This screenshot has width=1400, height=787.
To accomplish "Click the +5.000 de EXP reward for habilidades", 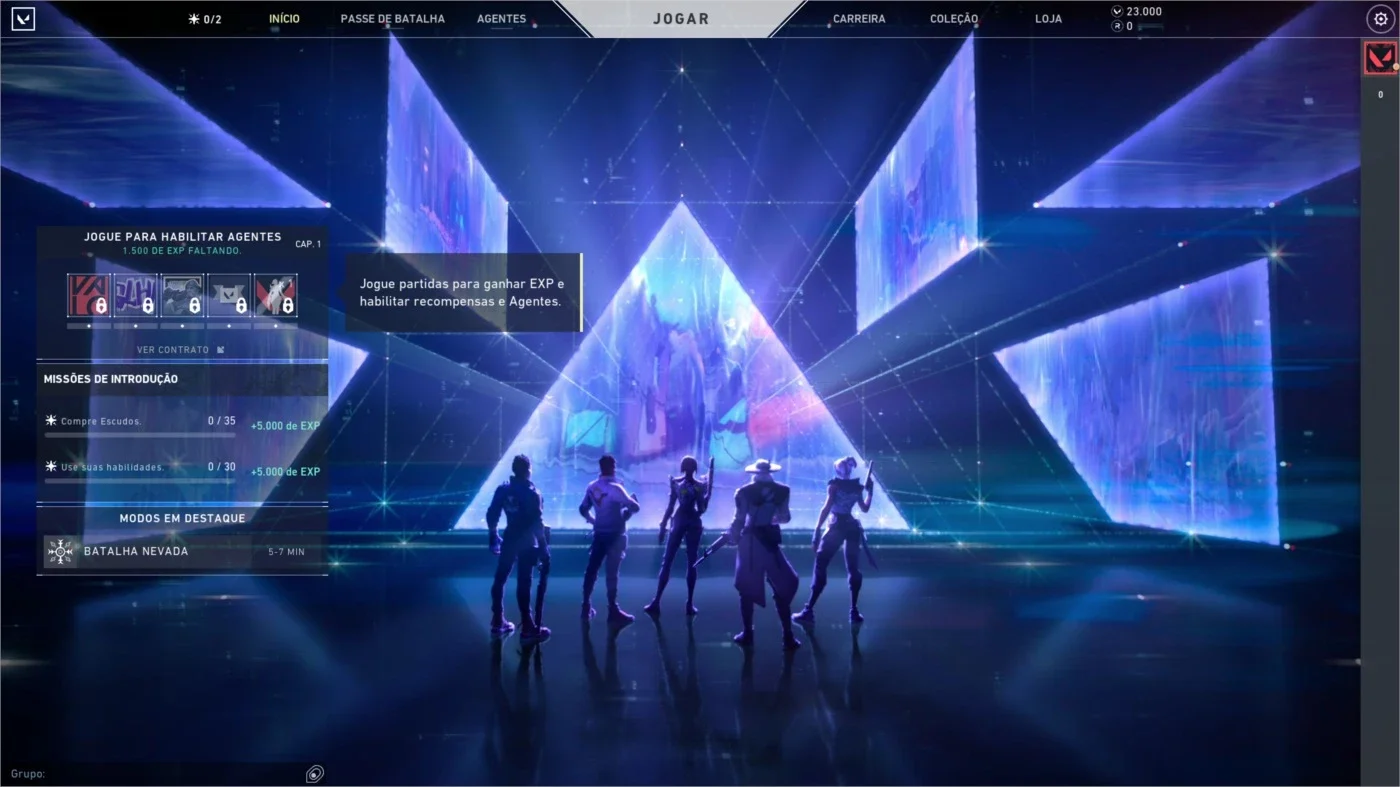I will coord(285,472).
